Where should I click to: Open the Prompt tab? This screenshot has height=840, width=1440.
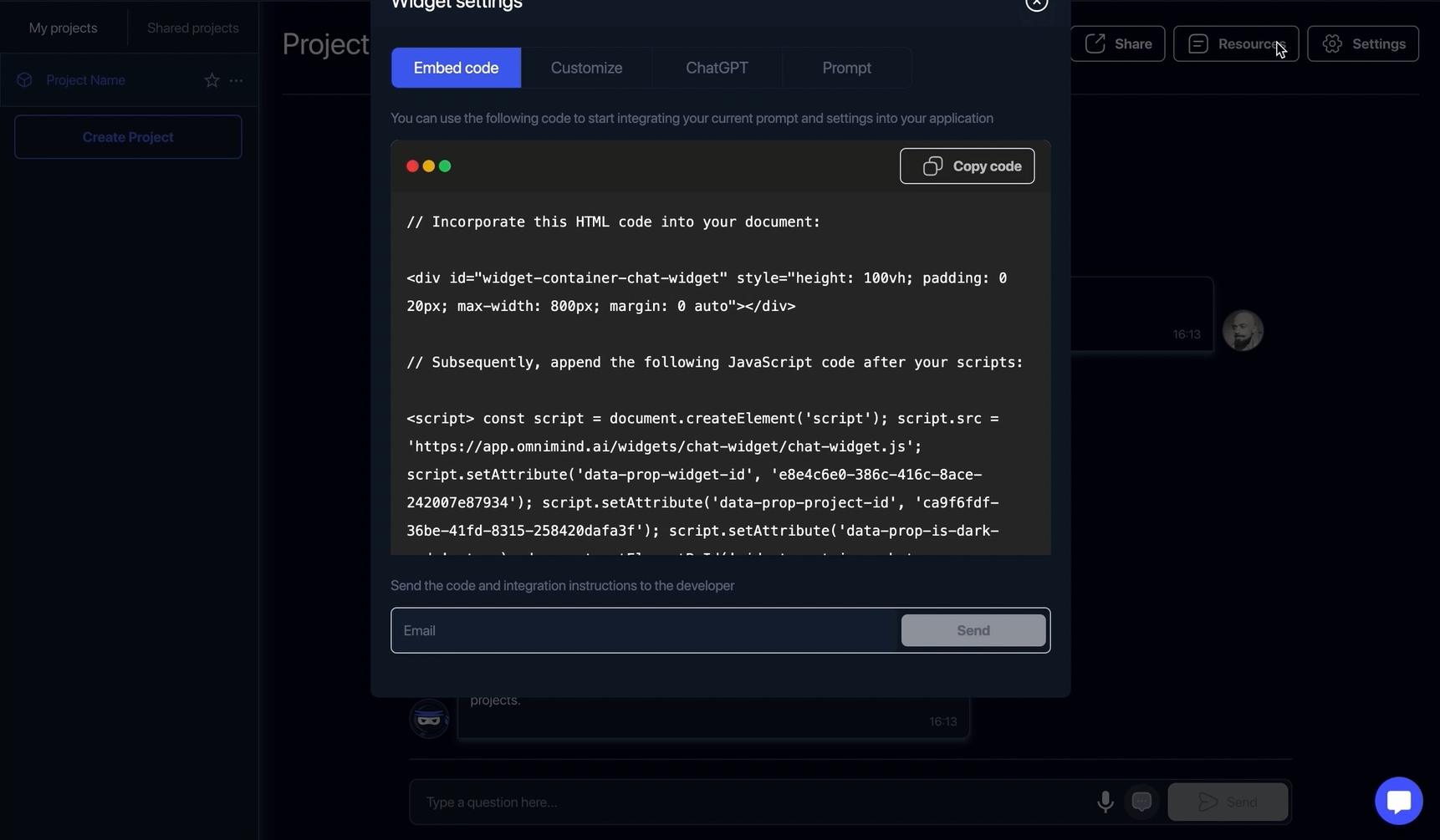846,68
